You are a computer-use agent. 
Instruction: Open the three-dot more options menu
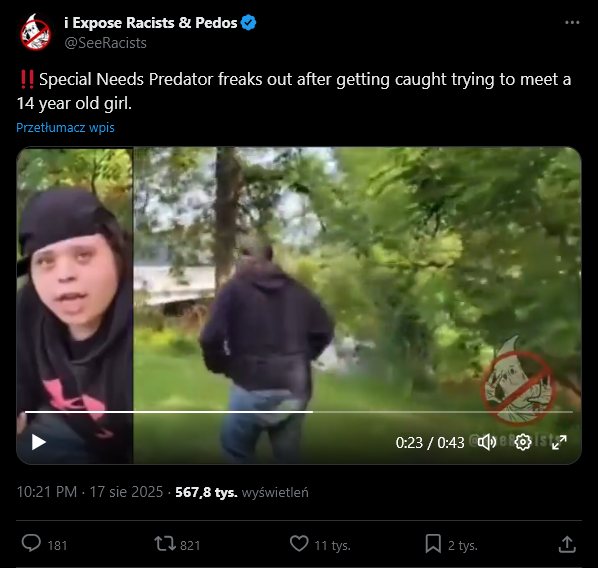[x=572, y=23]
